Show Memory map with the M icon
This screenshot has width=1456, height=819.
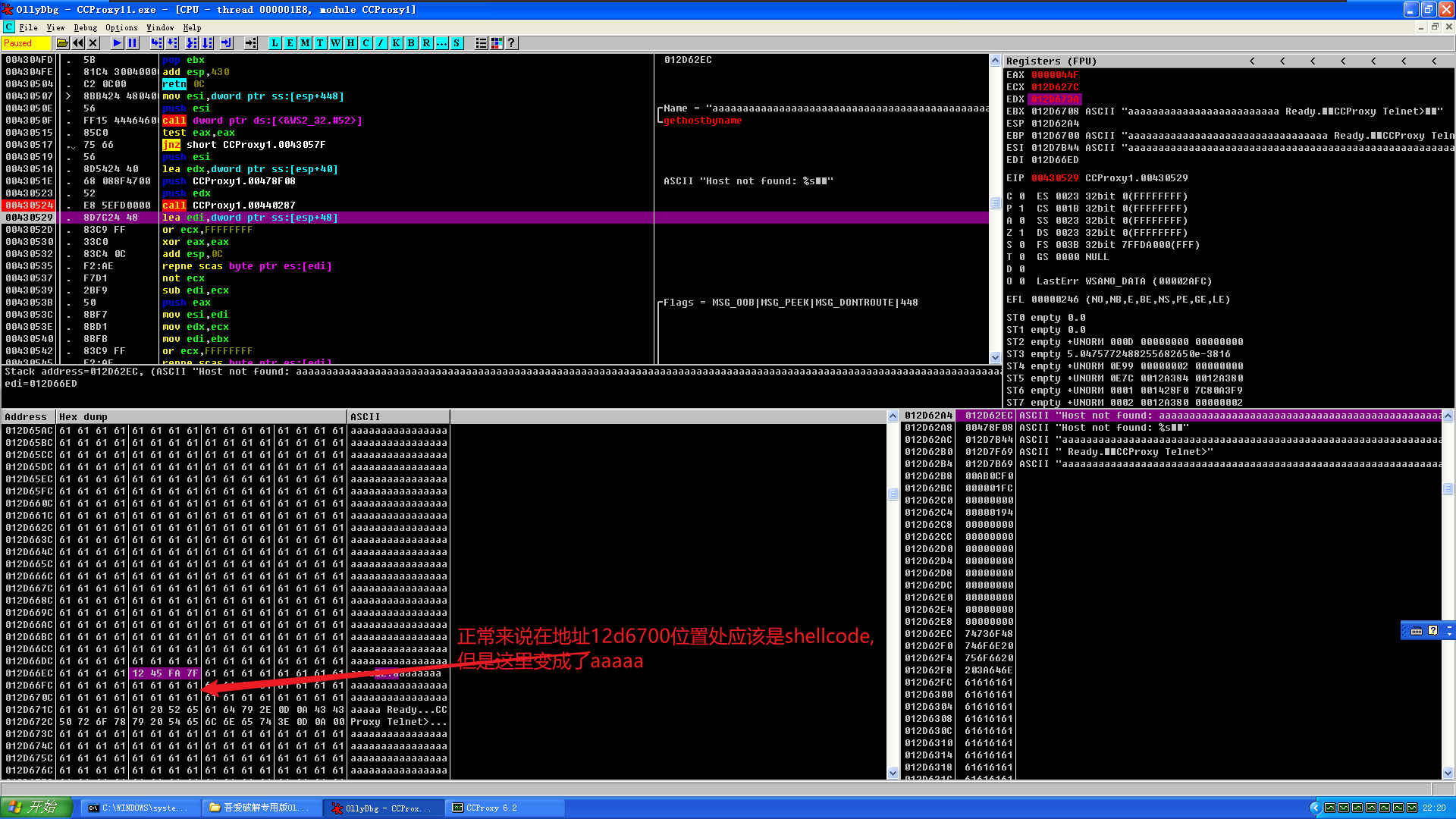pos(306,43)
